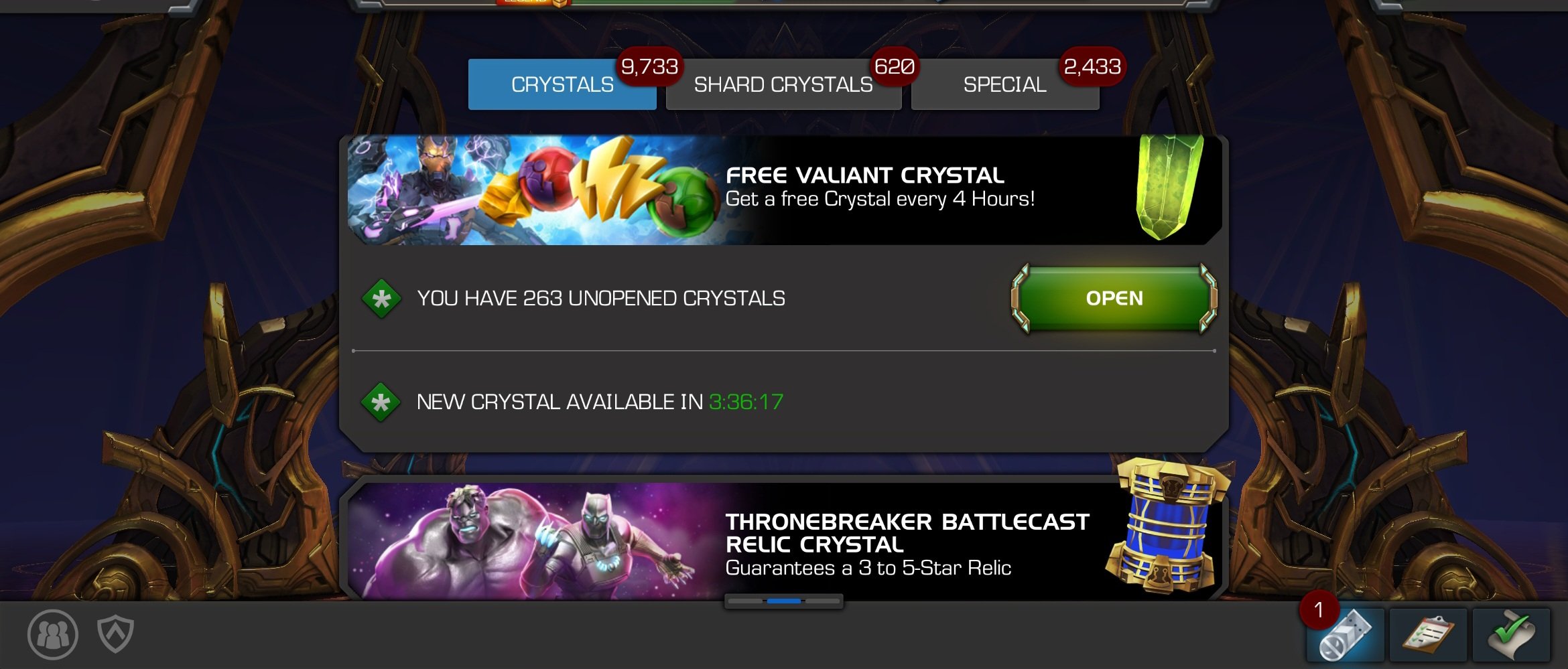Open the objectives checkmark scroll icon
1568x669 pixels.
pyautogui.click(x=1511, y=635)
